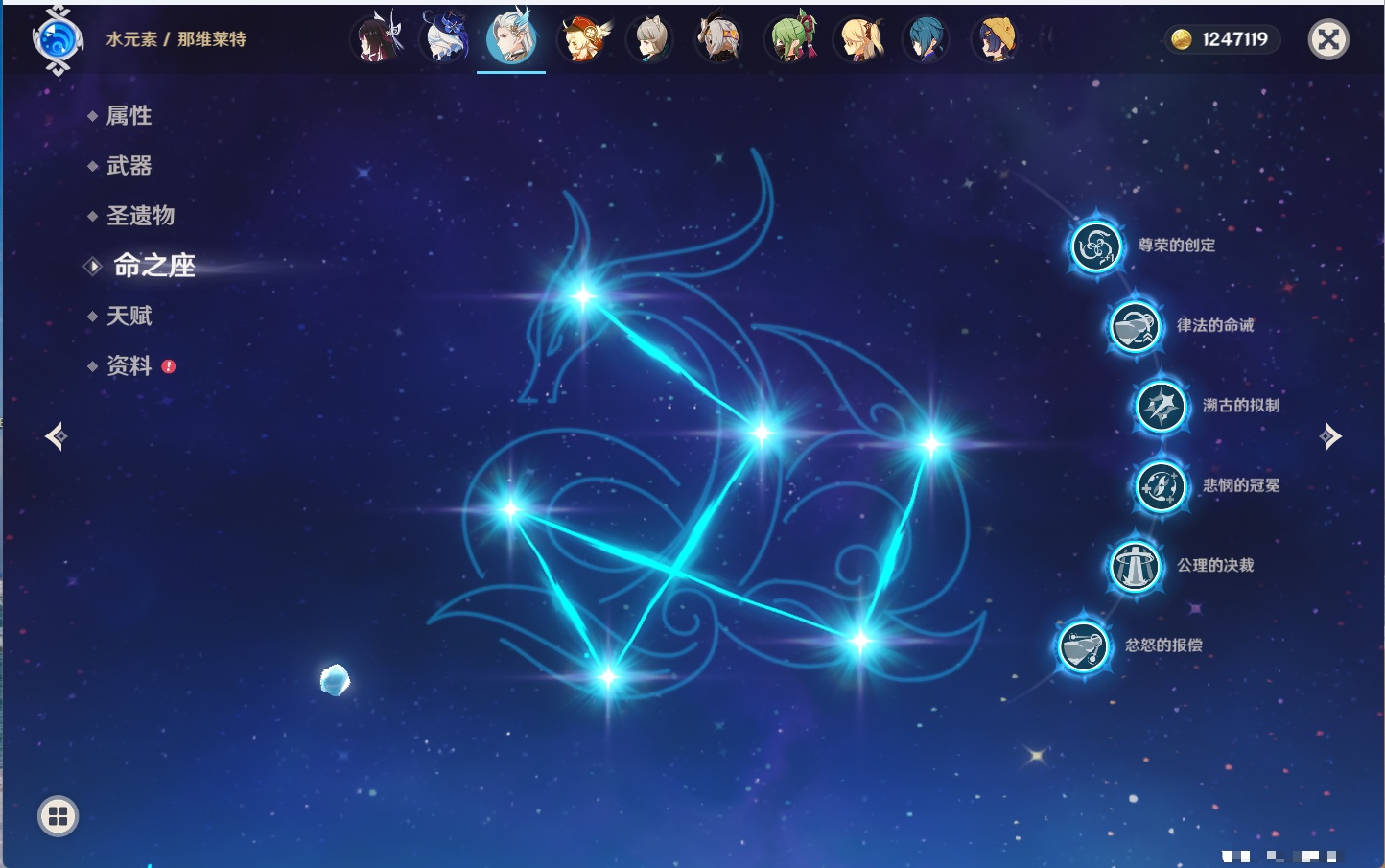Switch to the 天赋 talents tab
Image resolution: width=1385 pixels, height=868 pixels.
pos(129,316)
